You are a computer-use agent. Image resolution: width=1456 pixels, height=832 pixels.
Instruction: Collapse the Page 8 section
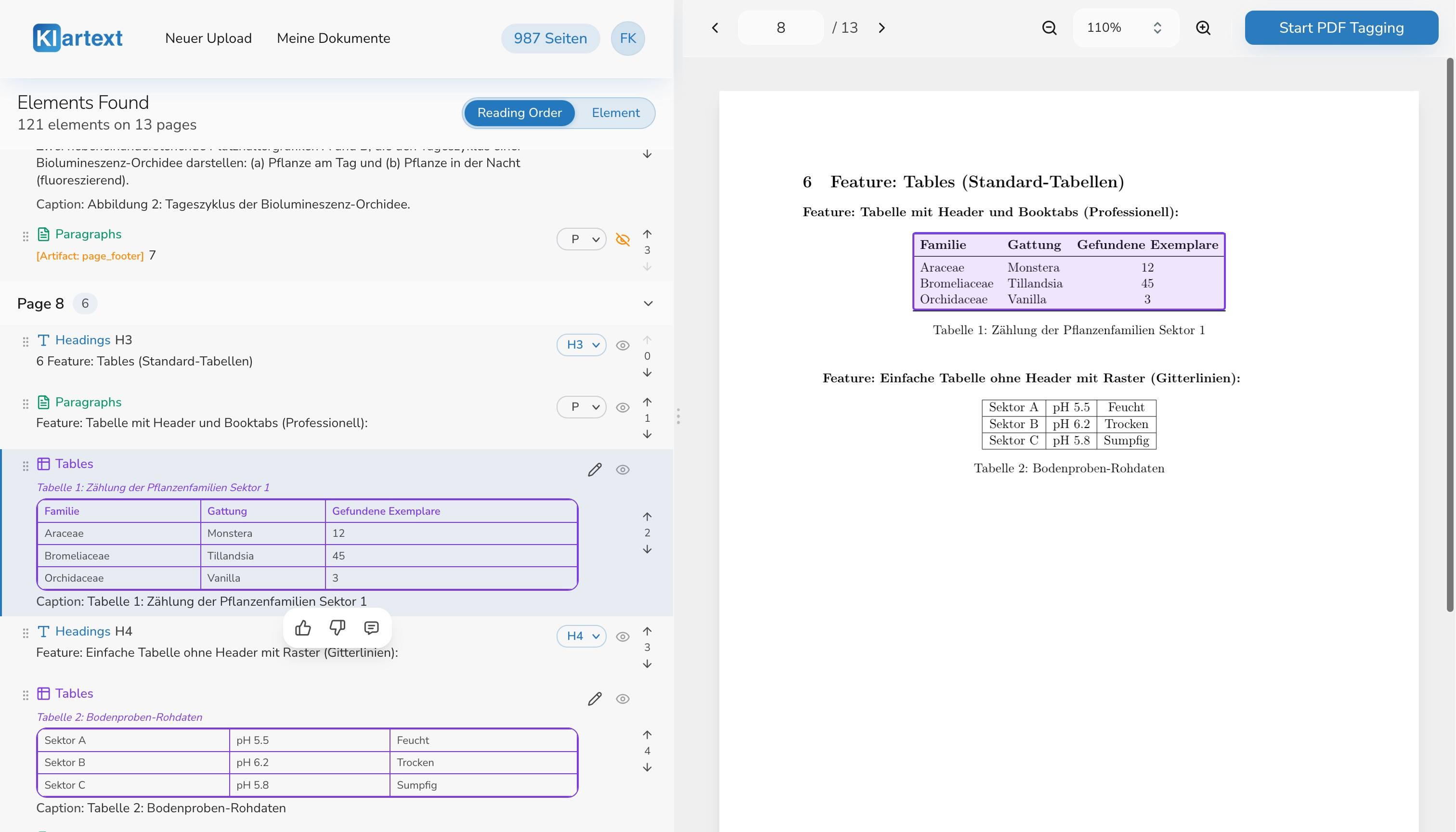click(648, 303)
